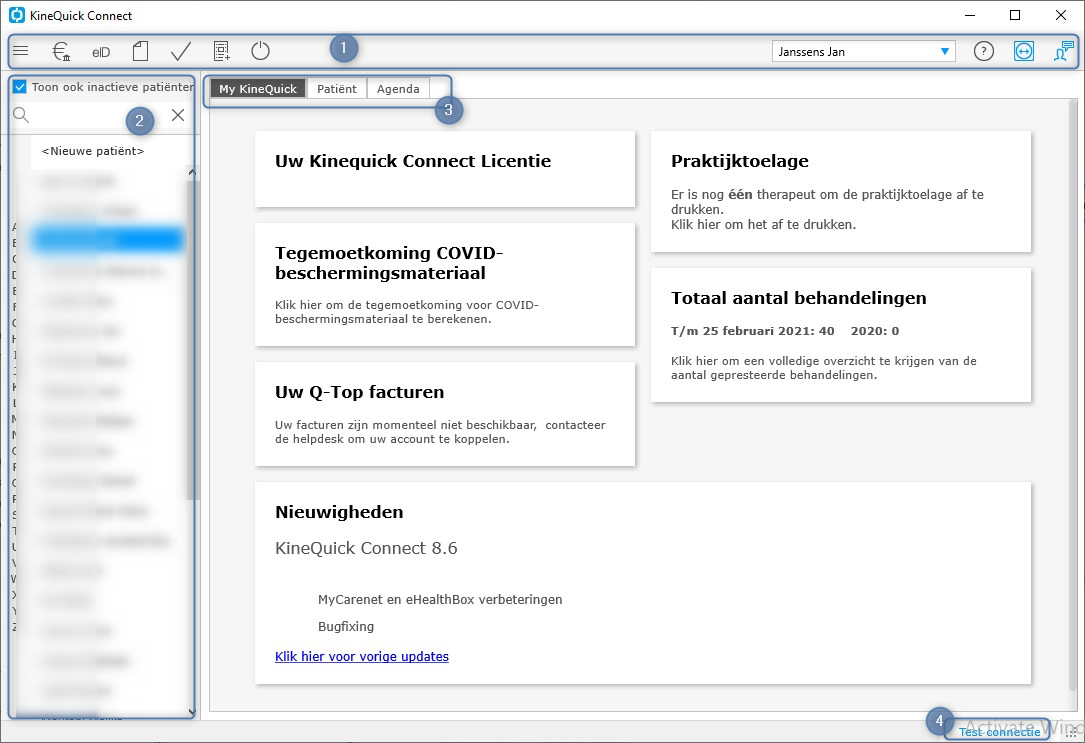1085x743 pixels.
Task: Click the 'Nieuwigheden' heading
Action: 339,512
